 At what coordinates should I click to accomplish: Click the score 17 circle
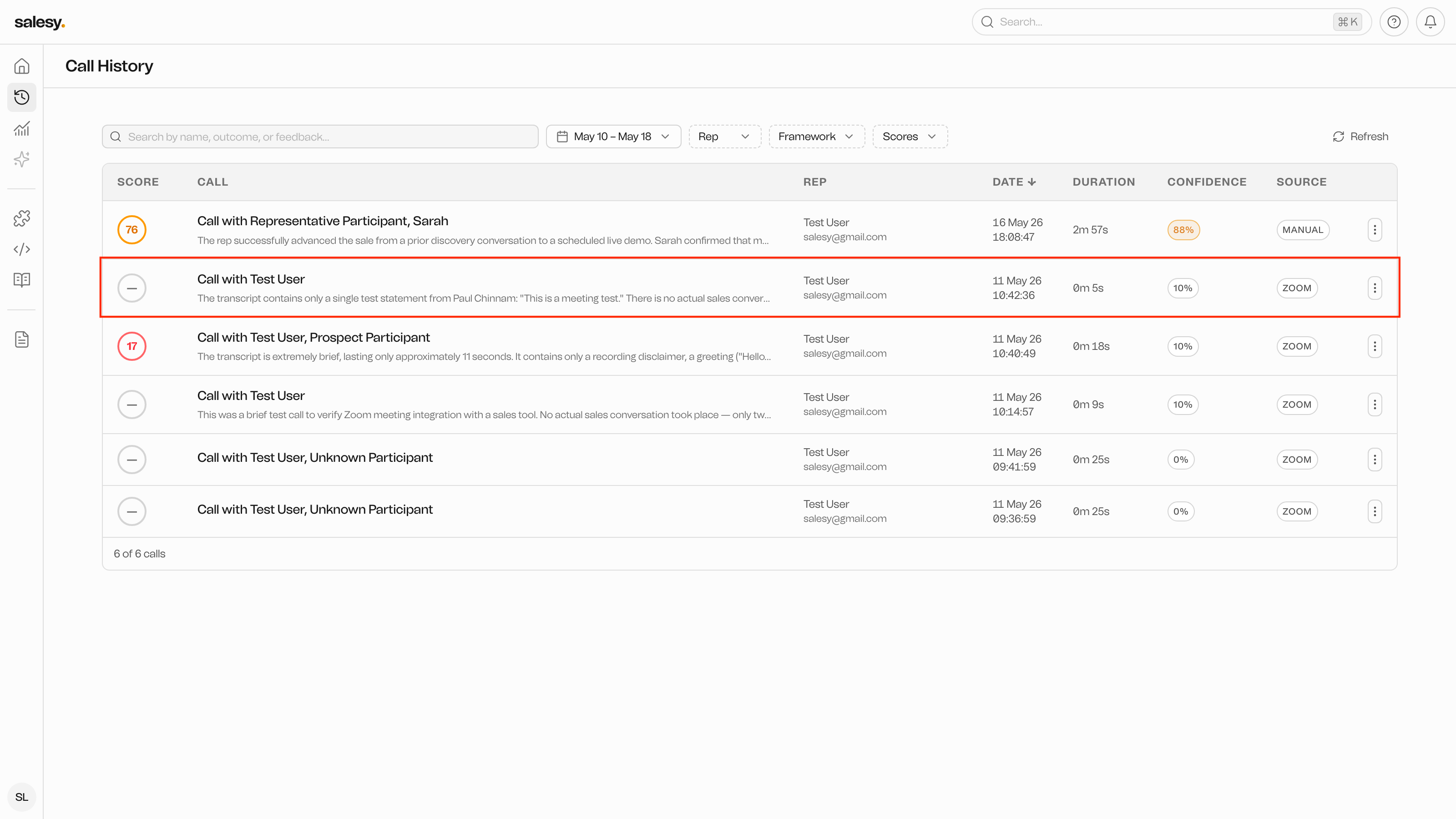pos(131,346)
